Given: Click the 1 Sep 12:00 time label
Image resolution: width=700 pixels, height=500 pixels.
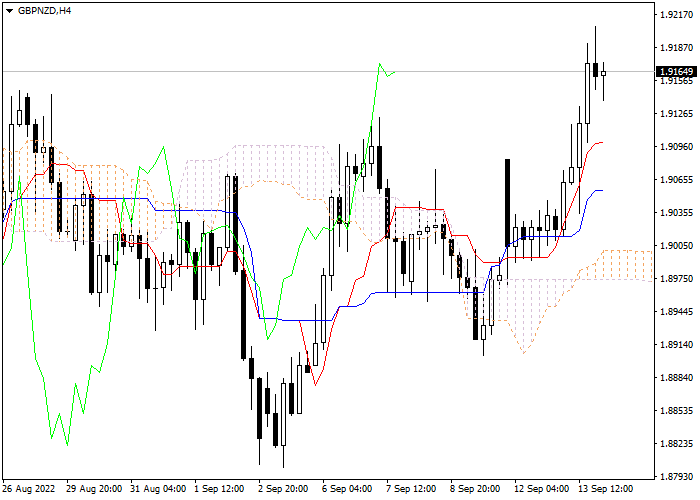Looking at the screenshot, I should [219, 489].
